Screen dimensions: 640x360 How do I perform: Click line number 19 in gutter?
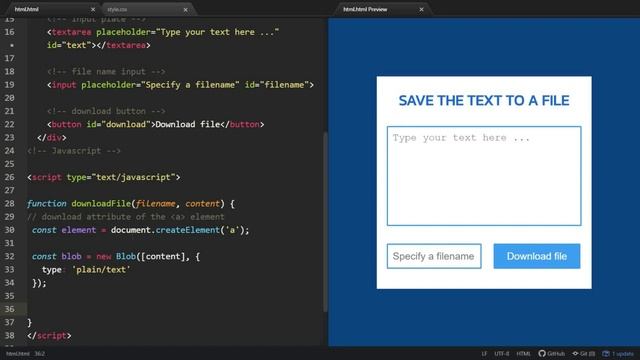tap(9, 84)
